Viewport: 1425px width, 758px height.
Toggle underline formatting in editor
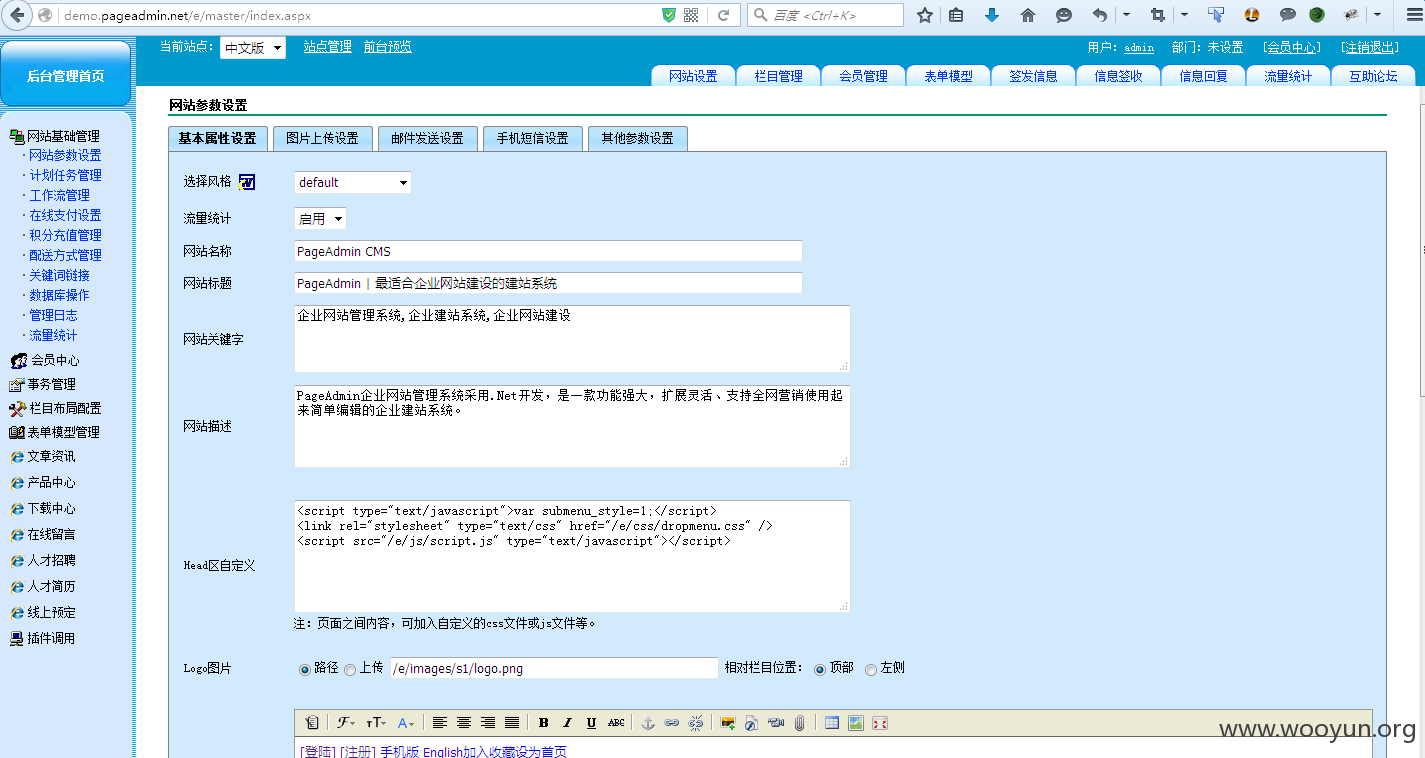click(x=592, y=723)
